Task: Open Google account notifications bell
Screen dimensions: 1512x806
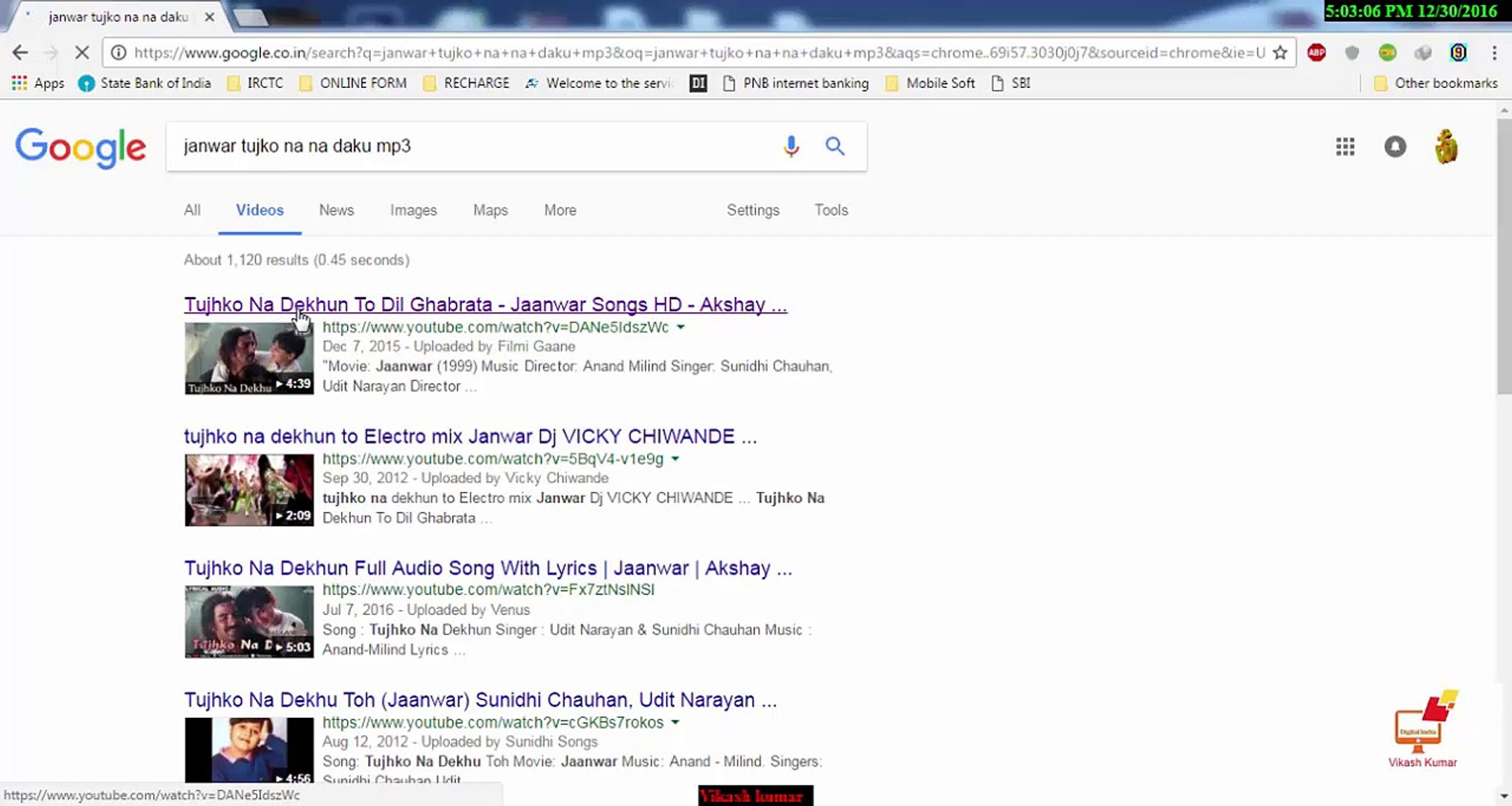Action: (x=1395, y=146)
